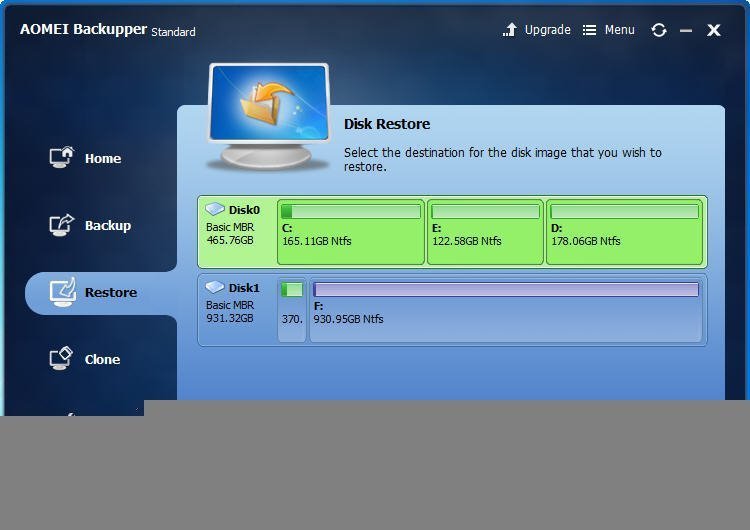Click the C: partition usage bar
Viewport: 750px width, 530px height.
point(351,211)
